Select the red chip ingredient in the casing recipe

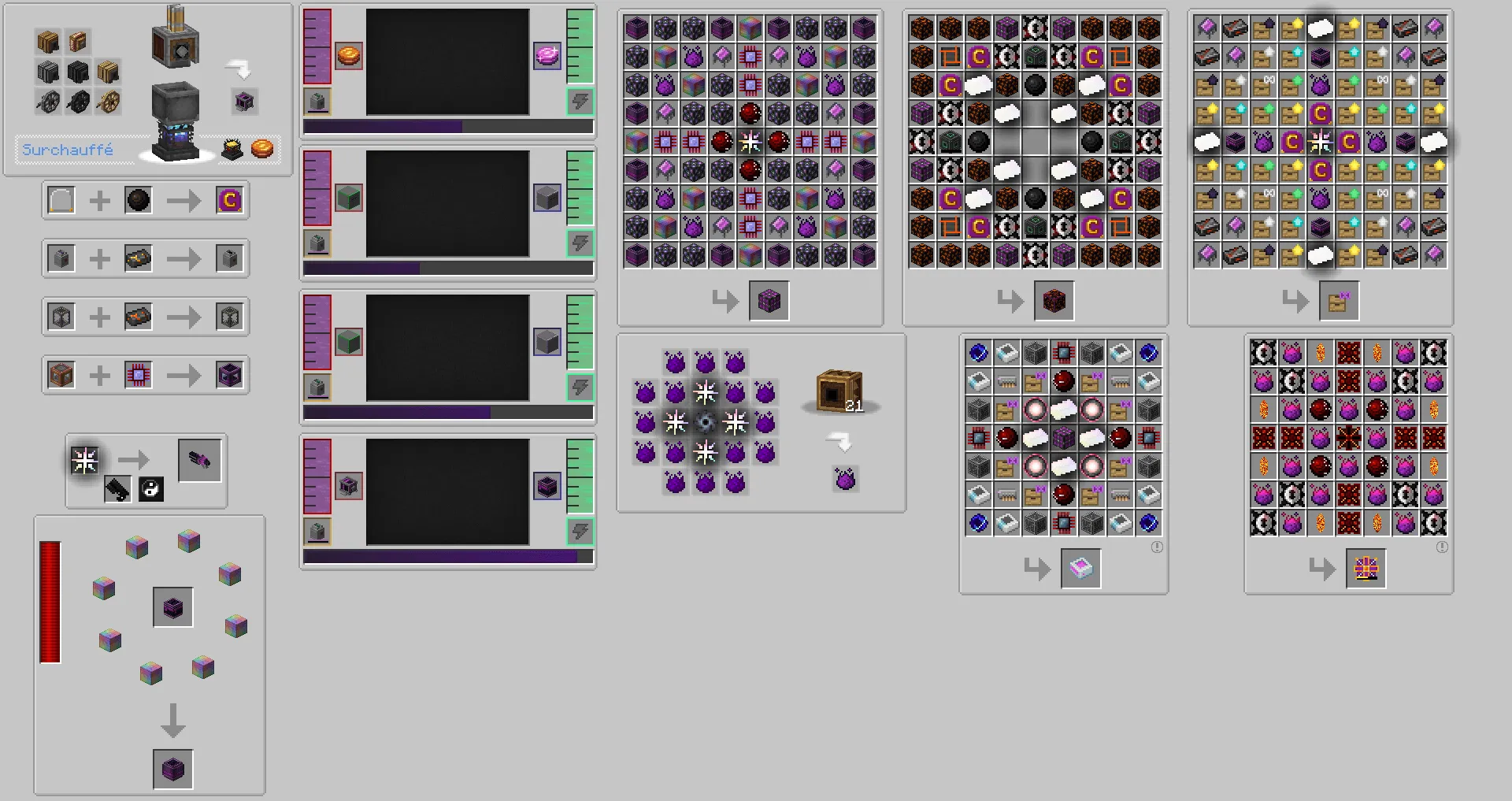138,375
